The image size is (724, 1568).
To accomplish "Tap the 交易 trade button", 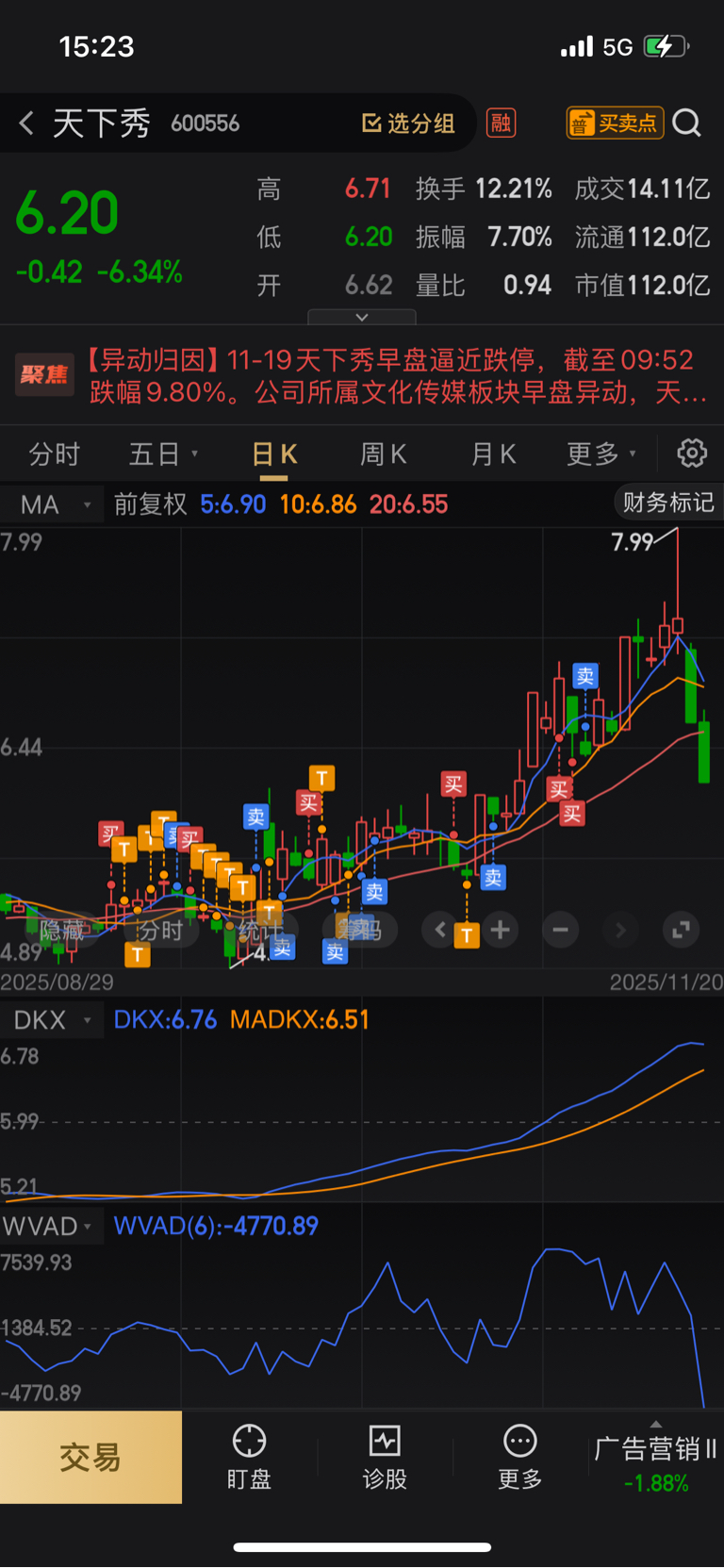I will (x=90, y=1458).
